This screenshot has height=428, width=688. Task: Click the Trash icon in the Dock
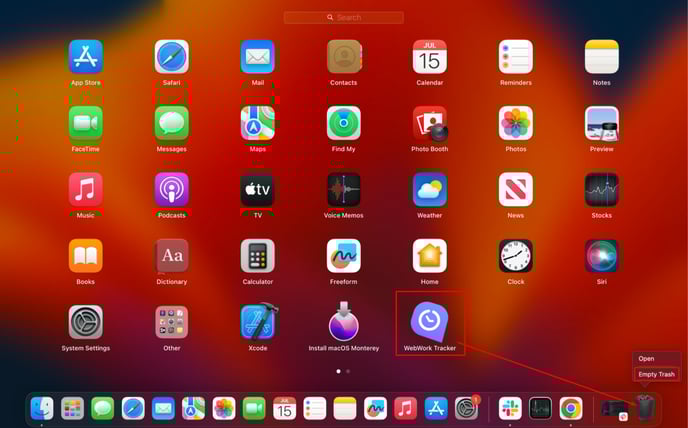tap(645, 407)
